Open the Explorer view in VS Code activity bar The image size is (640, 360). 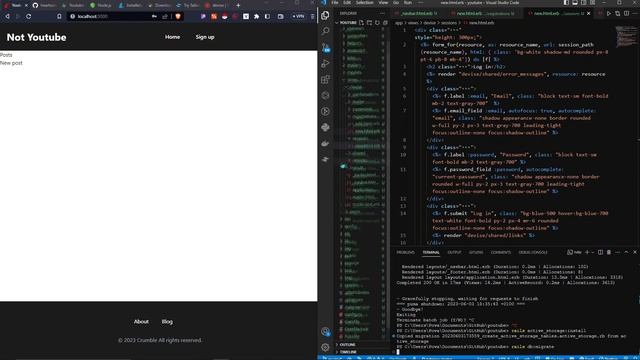[x=325, y=16]
